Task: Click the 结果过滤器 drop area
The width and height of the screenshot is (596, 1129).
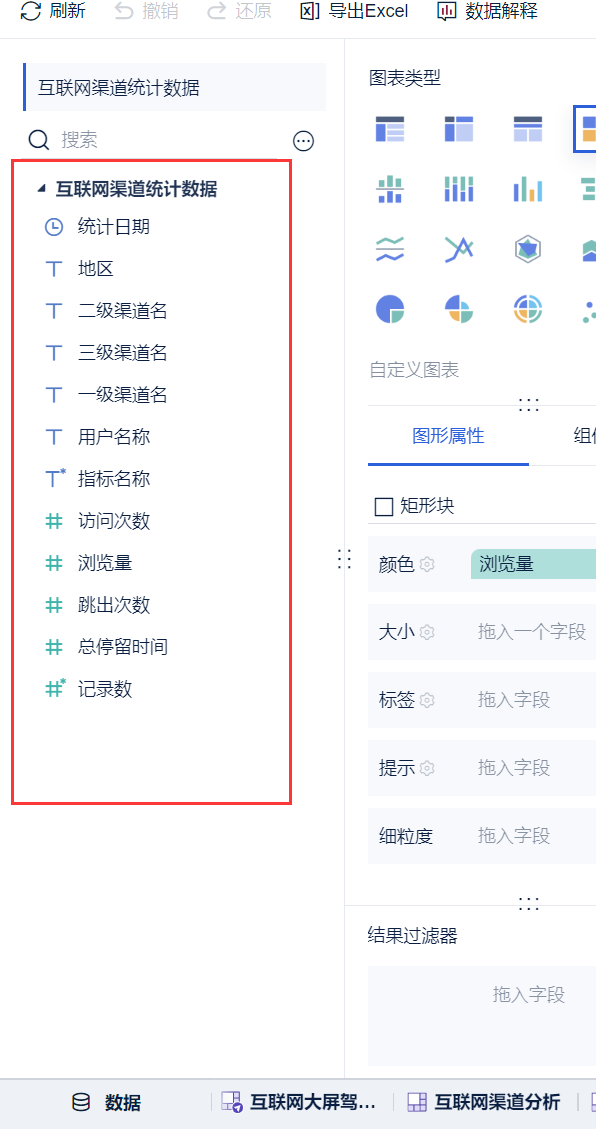Action: [482, 1016]
